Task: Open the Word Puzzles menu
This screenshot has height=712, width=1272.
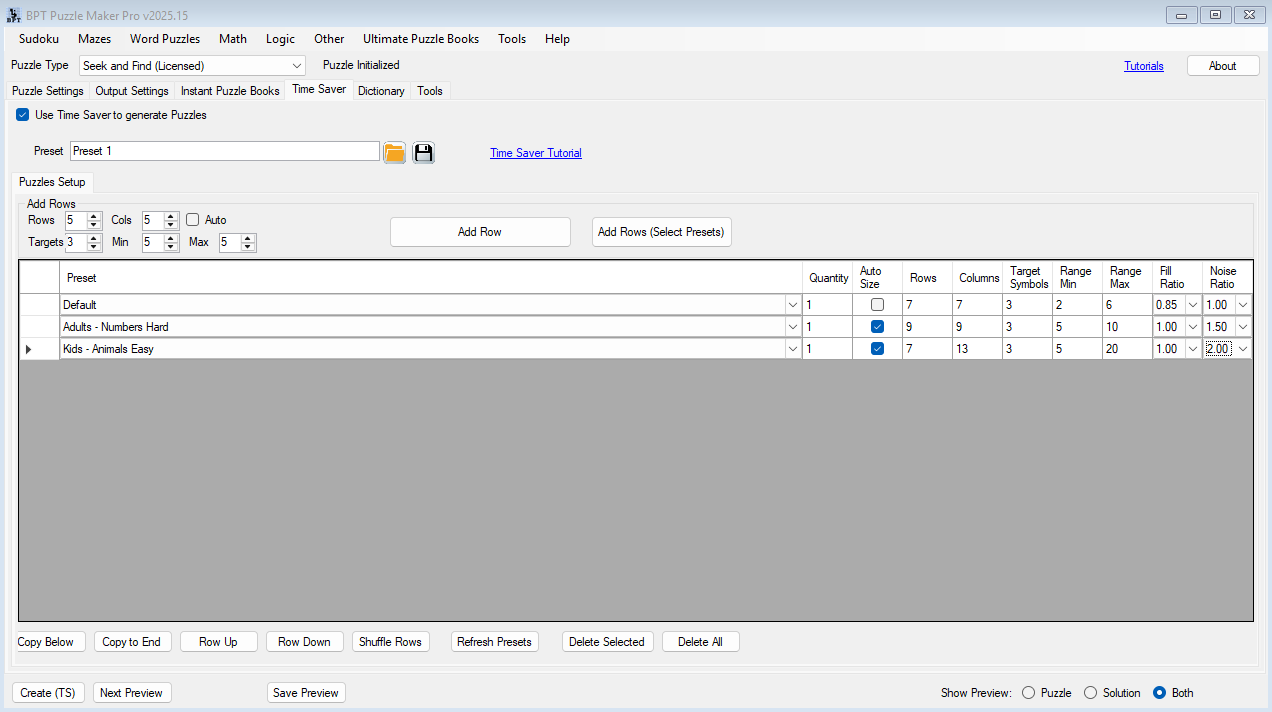Action: (165, 39)
